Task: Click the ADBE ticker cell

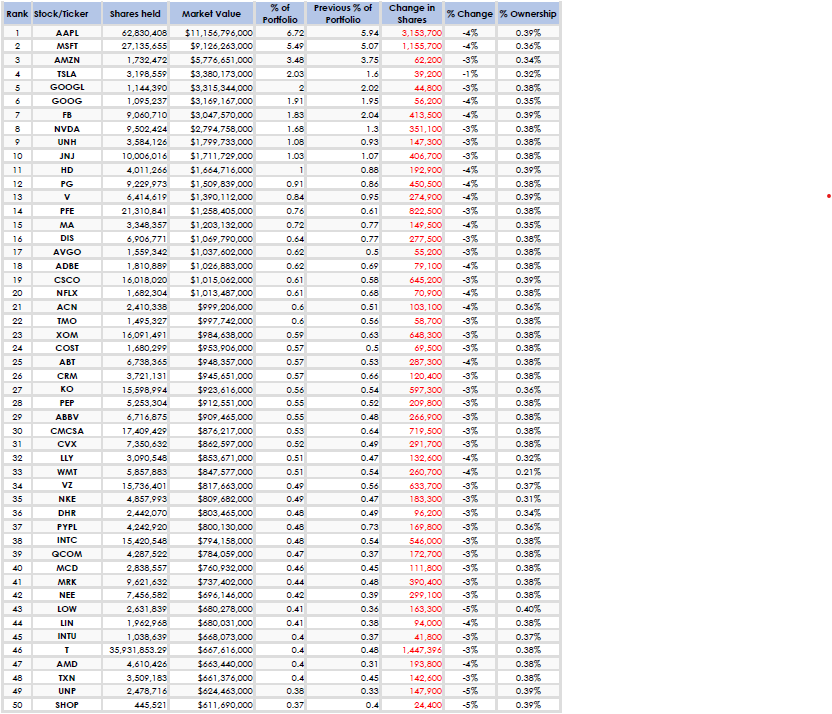Action: (x=67, y=266)
